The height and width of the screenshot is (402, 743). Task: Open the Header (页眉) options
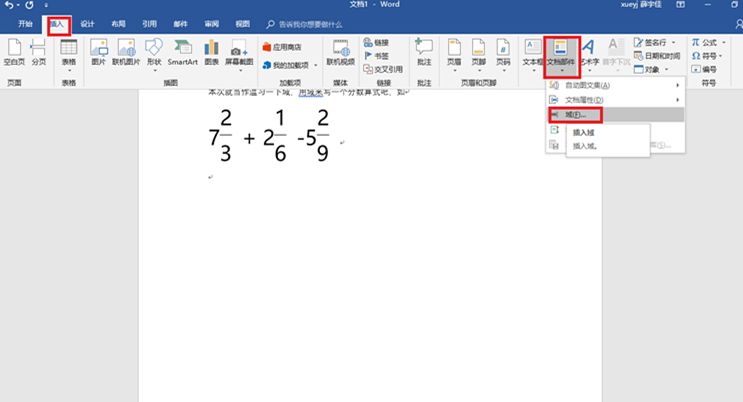point(454,55)
